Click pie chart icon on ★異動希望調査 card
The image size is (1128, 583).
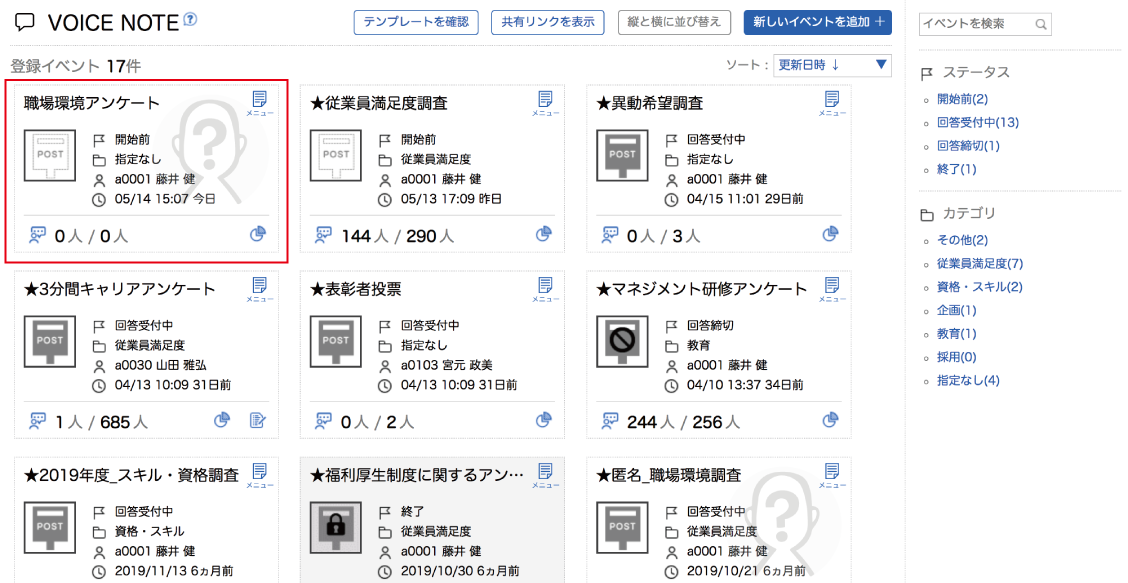pos(830,234)
